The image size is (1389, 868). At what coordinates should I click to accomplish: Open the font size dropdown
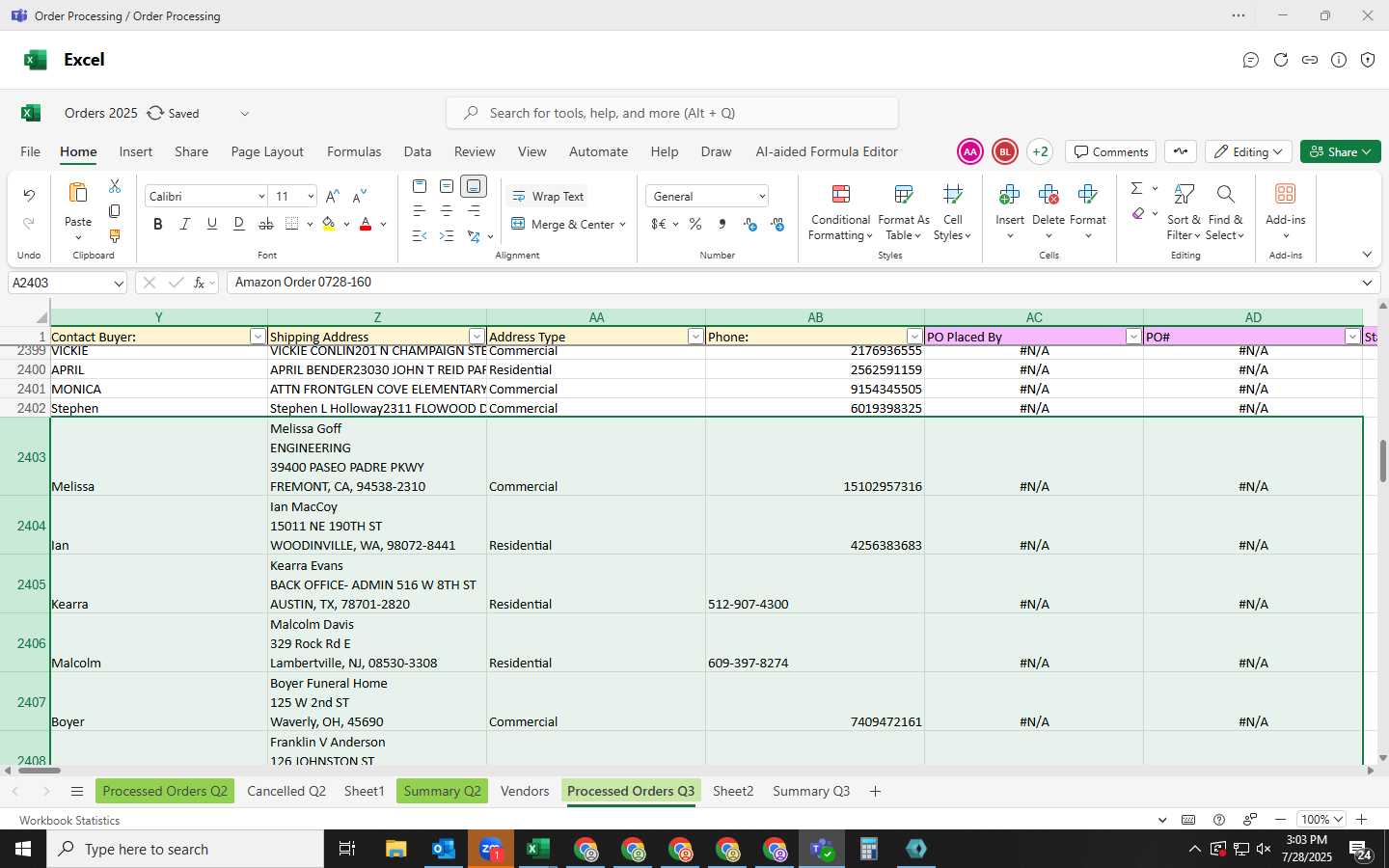click(311, 197)
